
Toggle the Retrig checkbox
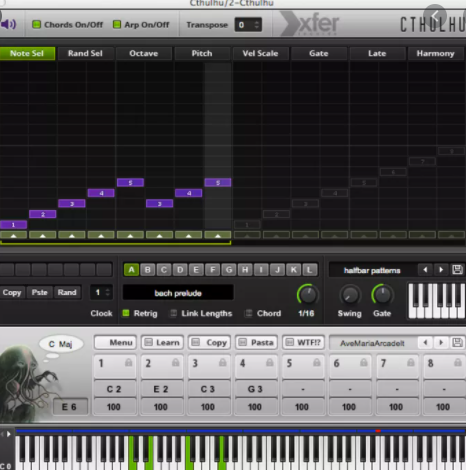point(126,313)
